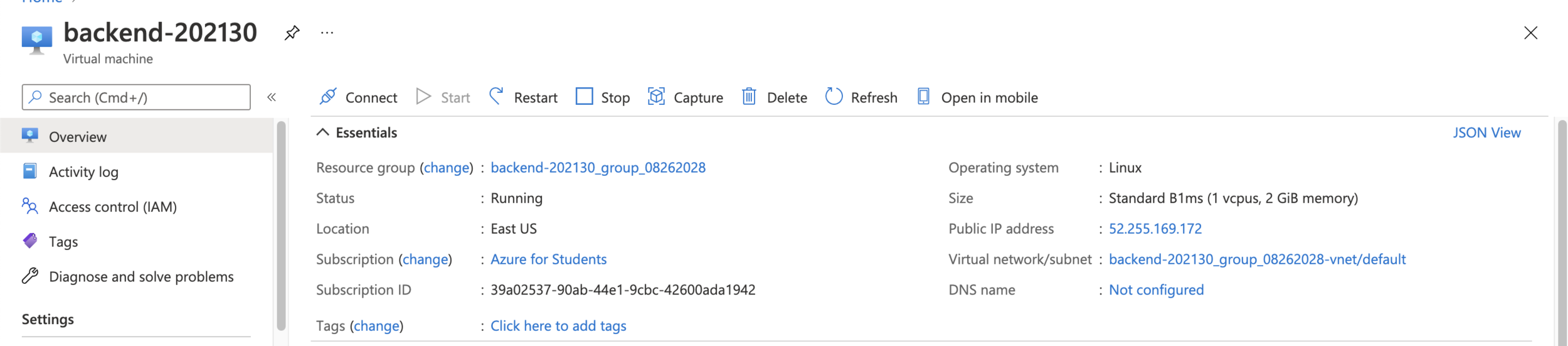Open public IP 52.255.169.172
This screenshot has width=1568, height=346.
(x=1155, y=229)
